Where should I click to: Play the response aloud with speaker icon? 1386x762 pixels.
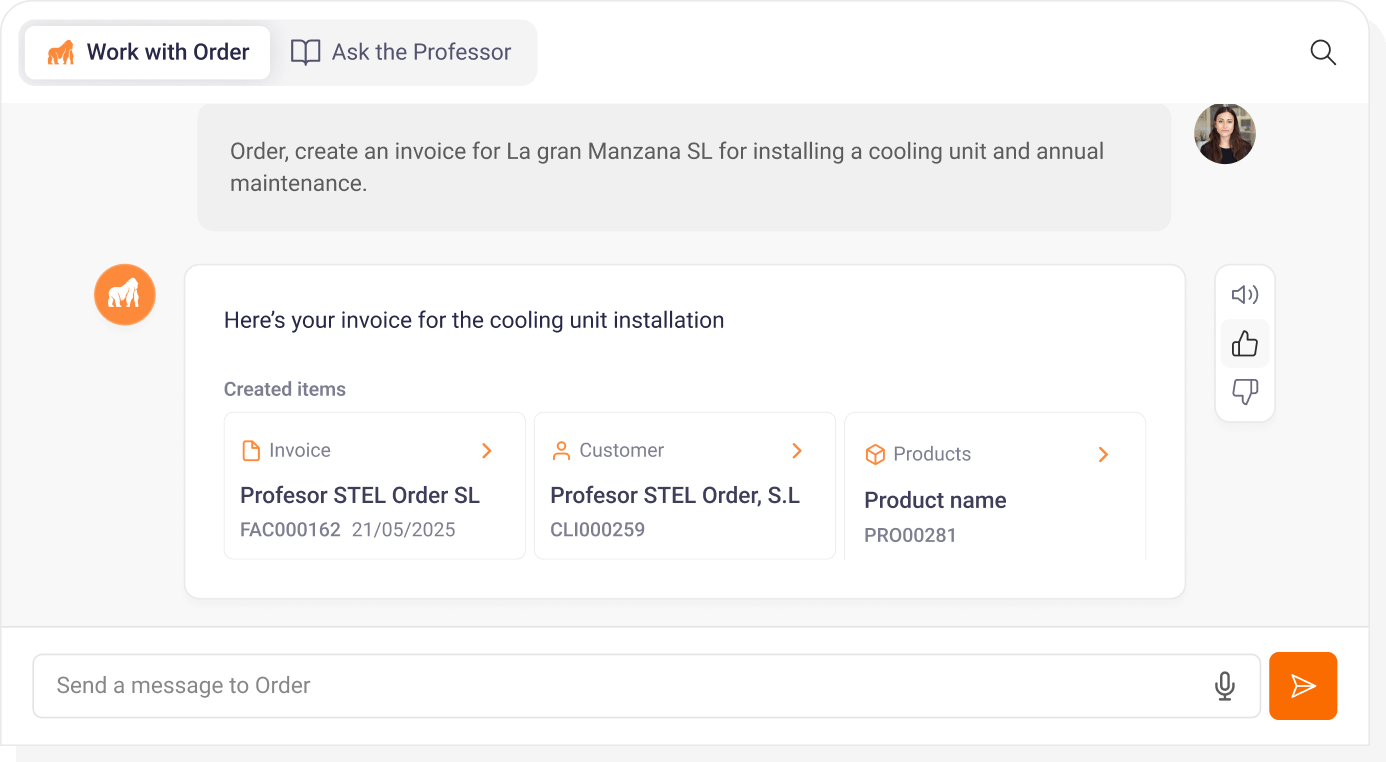click(x=1244, y=295)
